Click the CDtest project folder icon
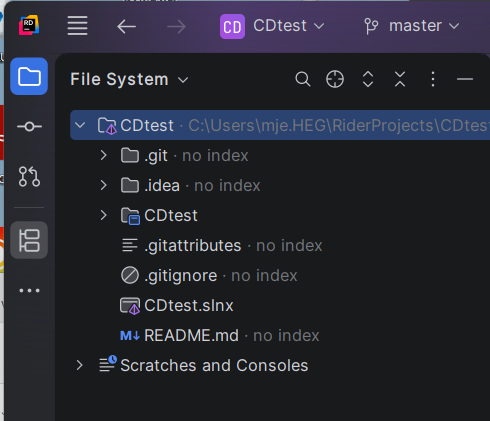The width and height of the screenshot is (490, 421). pos(130,216)
